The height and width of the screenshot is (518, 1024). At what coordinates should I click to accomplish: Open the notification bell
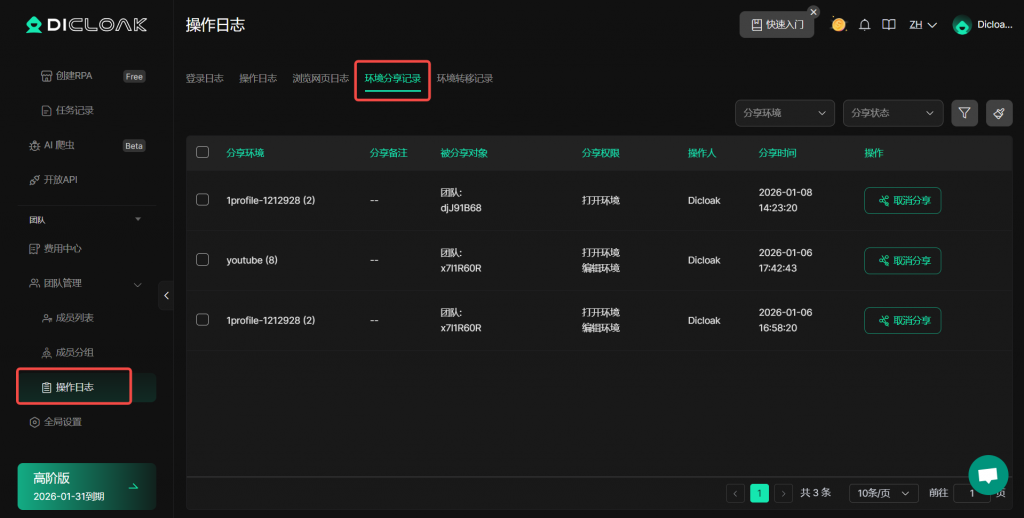coord(865,25)
